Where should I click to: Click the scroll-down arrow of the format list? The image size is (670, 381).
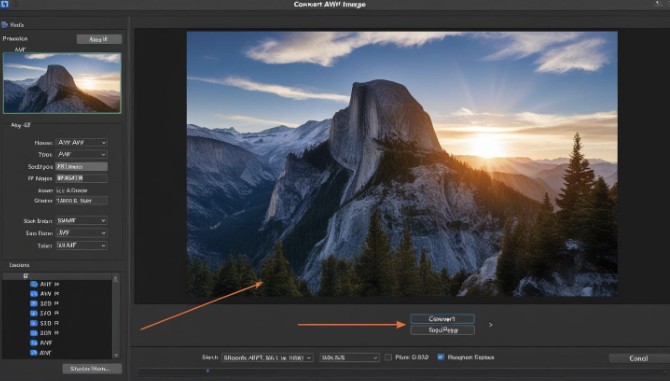click(x=115, y=355)
